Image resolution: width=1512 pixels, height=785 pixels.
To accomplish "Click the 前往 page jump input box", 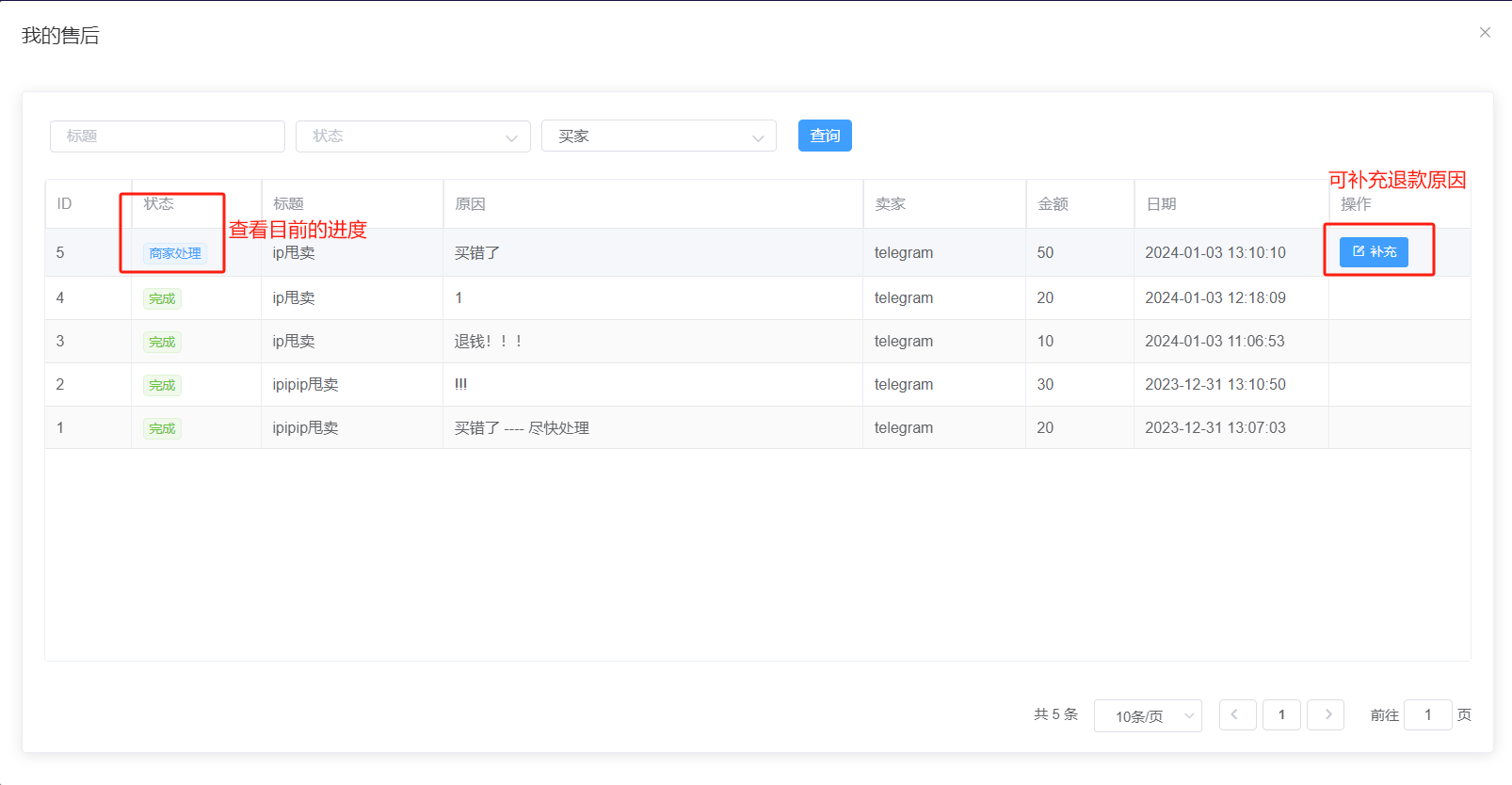I will click(1427, 715).
